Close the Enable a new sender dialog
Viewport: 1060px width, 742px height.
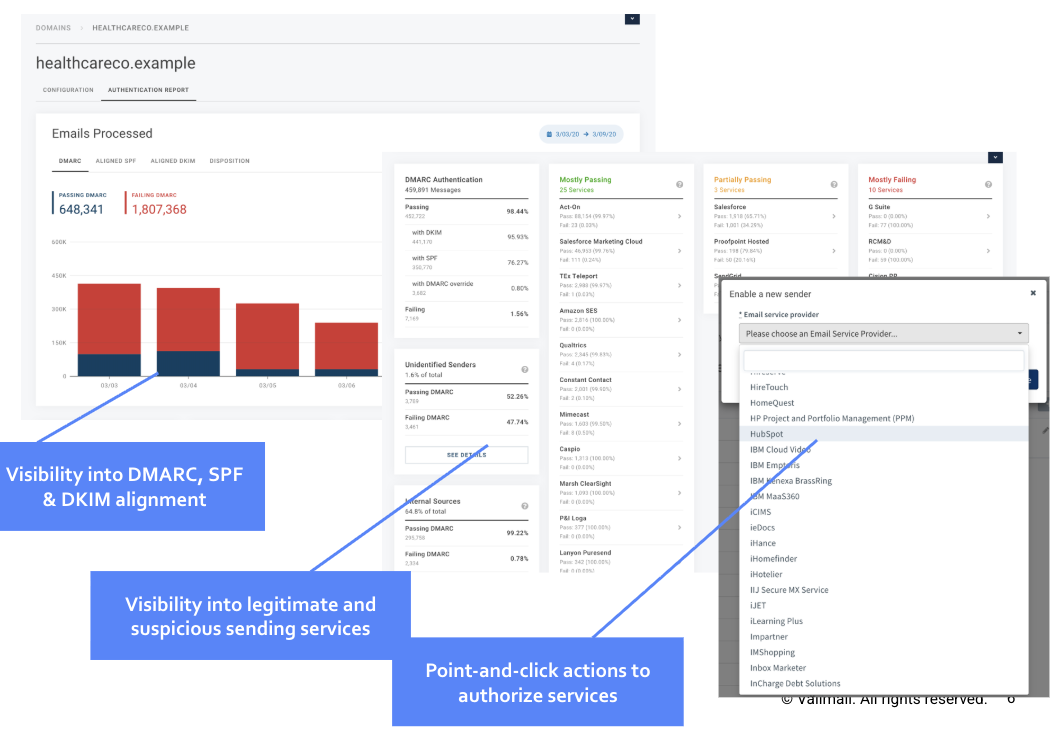pos(1033,294)
